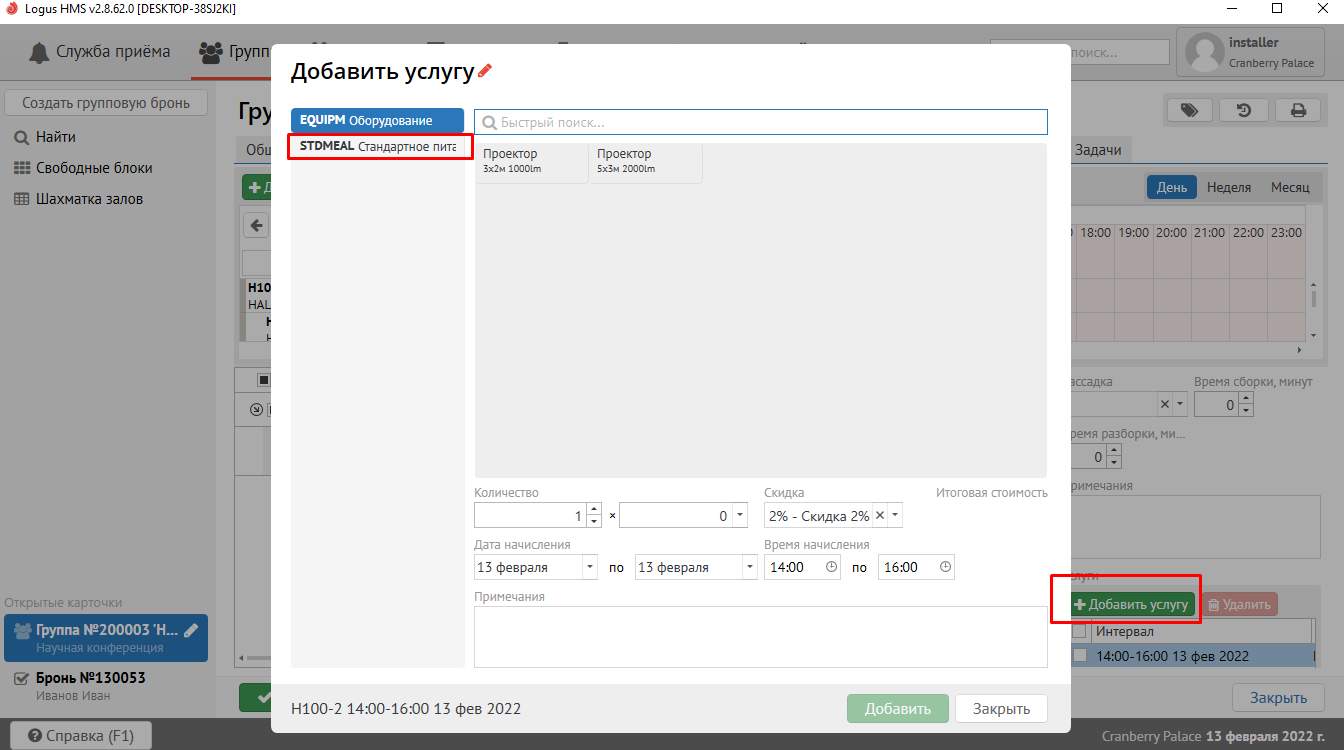Tick the checkbox for the 14:00-16:00 interval row

point(1079,656)
